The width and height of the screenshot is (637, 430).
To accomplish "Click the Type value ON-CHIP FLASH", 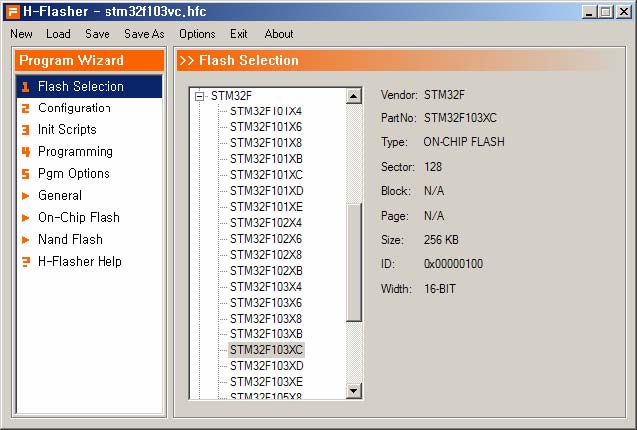I will [x=464, y=142].
